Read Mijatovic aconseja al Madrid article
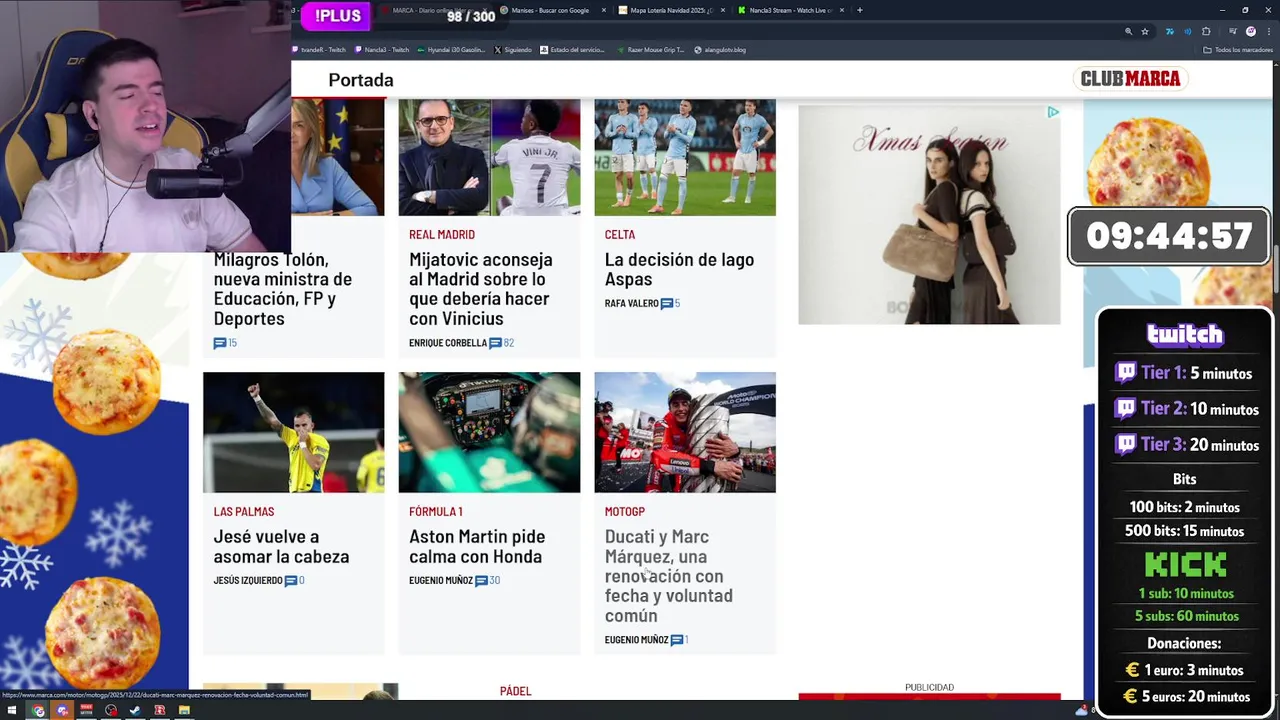 coord(480,289)
